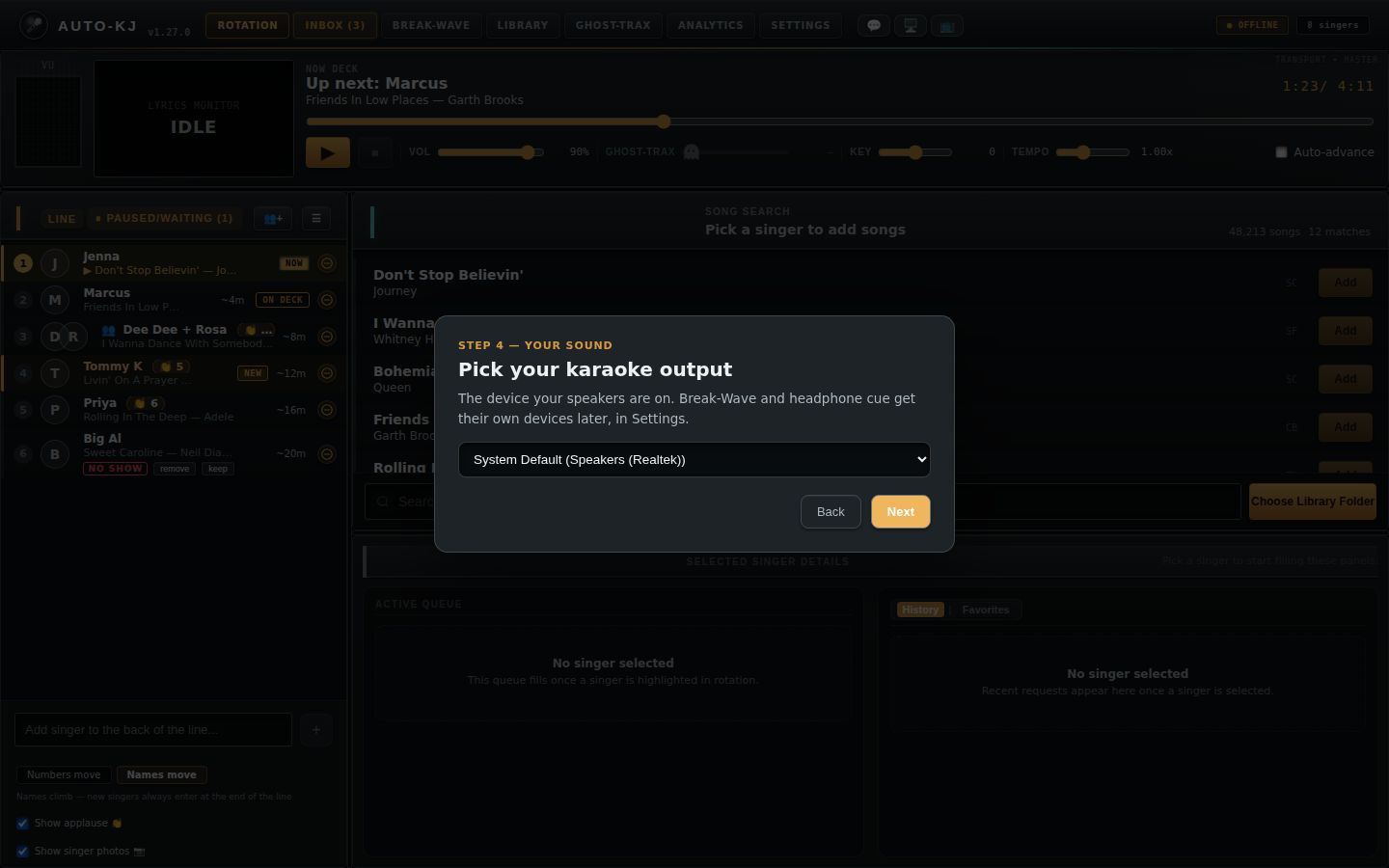
Task: Click the chat bubble icon in top bar
Action: (x=874, y=26)
